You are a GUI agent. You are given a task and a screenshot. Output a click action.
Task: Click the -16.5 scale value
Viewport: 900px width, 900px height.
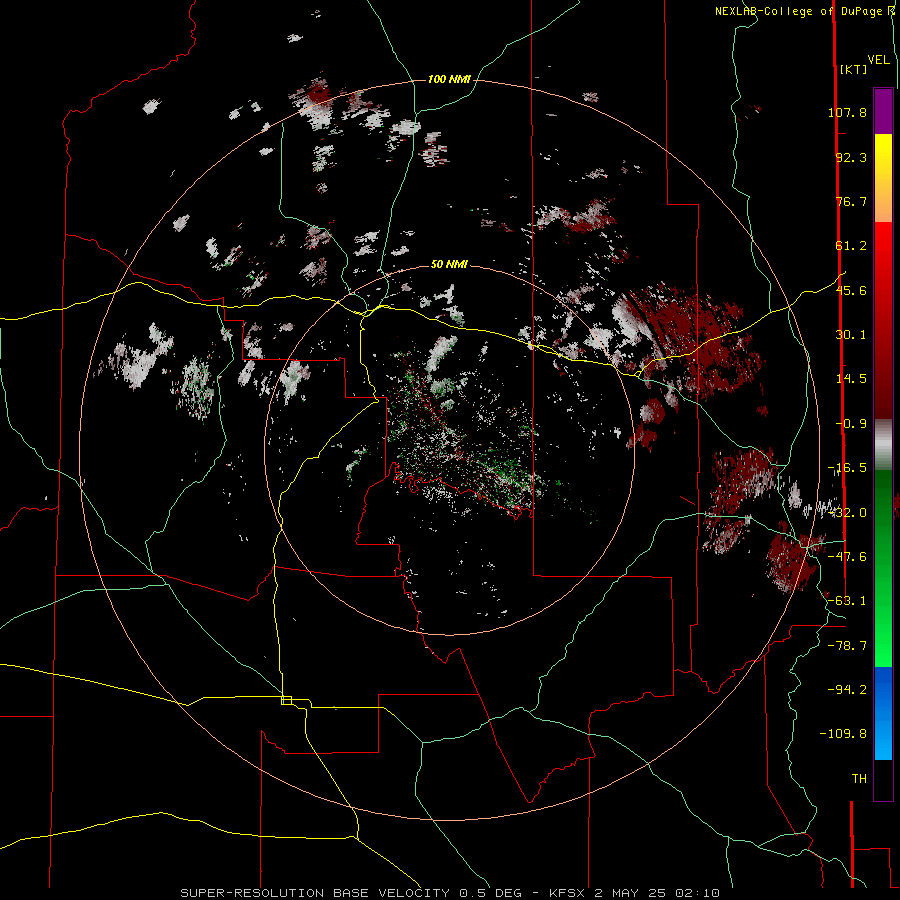(x=847, y=468)
